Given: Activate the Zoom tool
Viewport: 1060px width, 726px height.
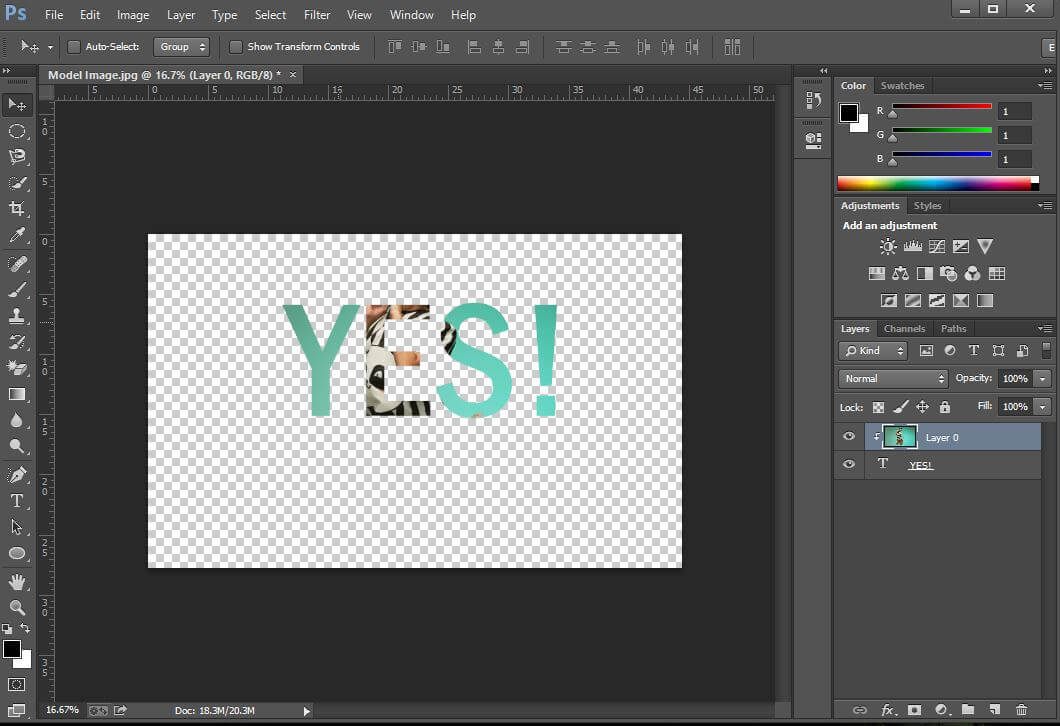Looking at the screenshot, I should click(x=16, y=607).
